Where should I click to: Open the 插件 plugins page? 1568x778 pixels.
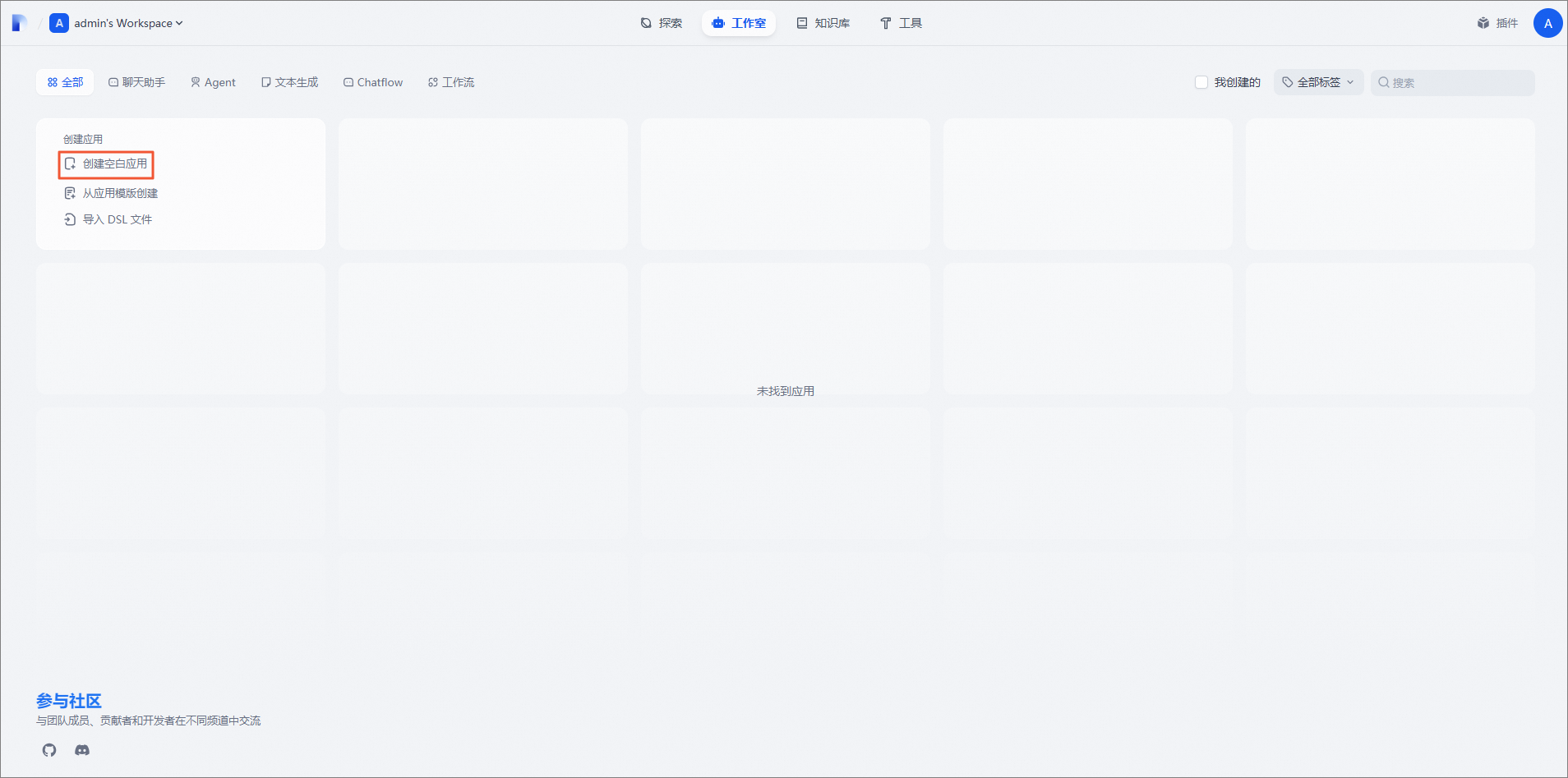click(x=1497, y=23)
